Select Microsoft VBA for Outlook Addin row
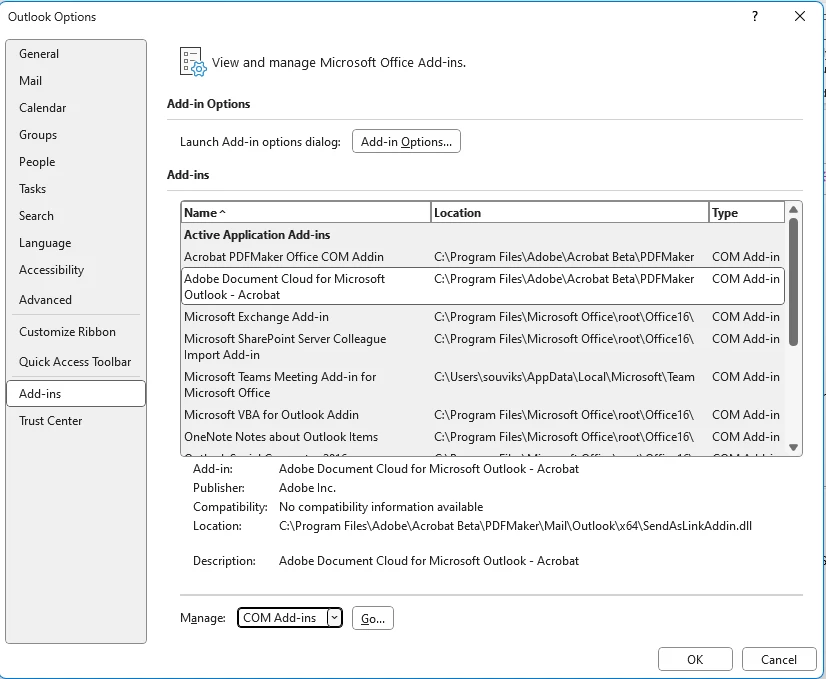 pyautogui.click(x=483, y=415)
